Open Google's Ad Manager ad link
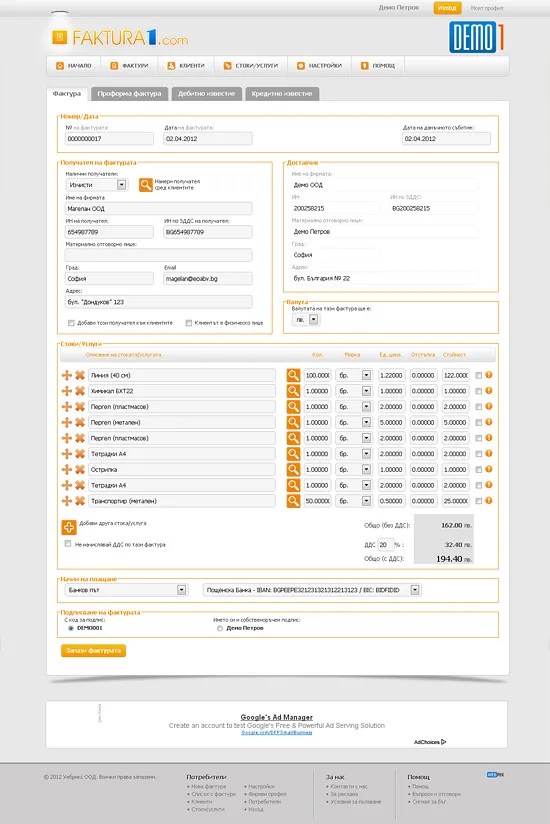Image resolution: width=550 pixels, height=824 pixels. [276, 717]
